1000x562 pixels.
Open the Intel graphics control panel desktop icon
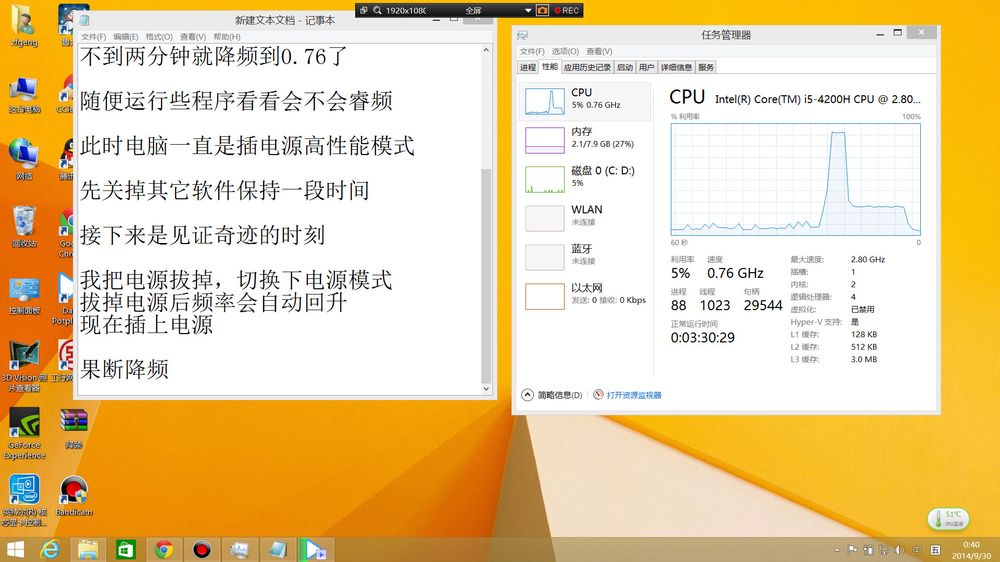point(24,500)
